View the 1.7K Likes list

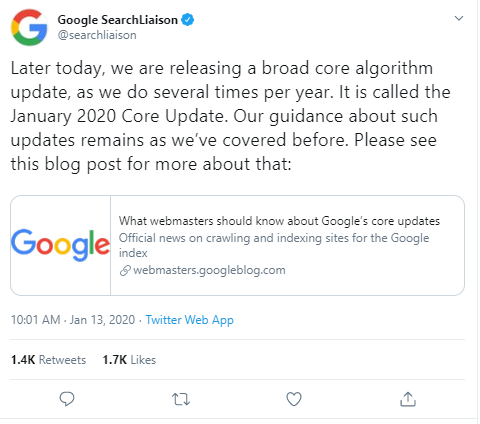coord(129,360)
